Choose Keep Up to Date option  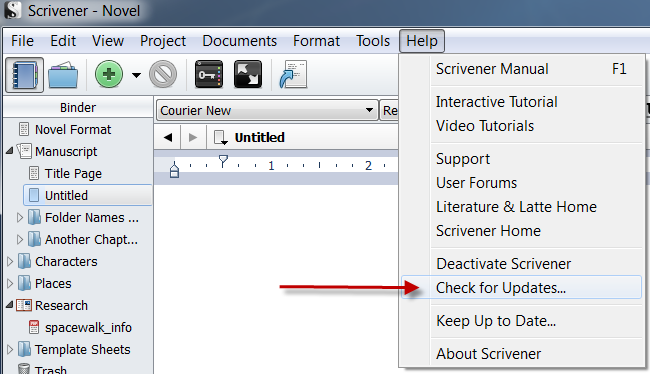[x=521, y=321]
